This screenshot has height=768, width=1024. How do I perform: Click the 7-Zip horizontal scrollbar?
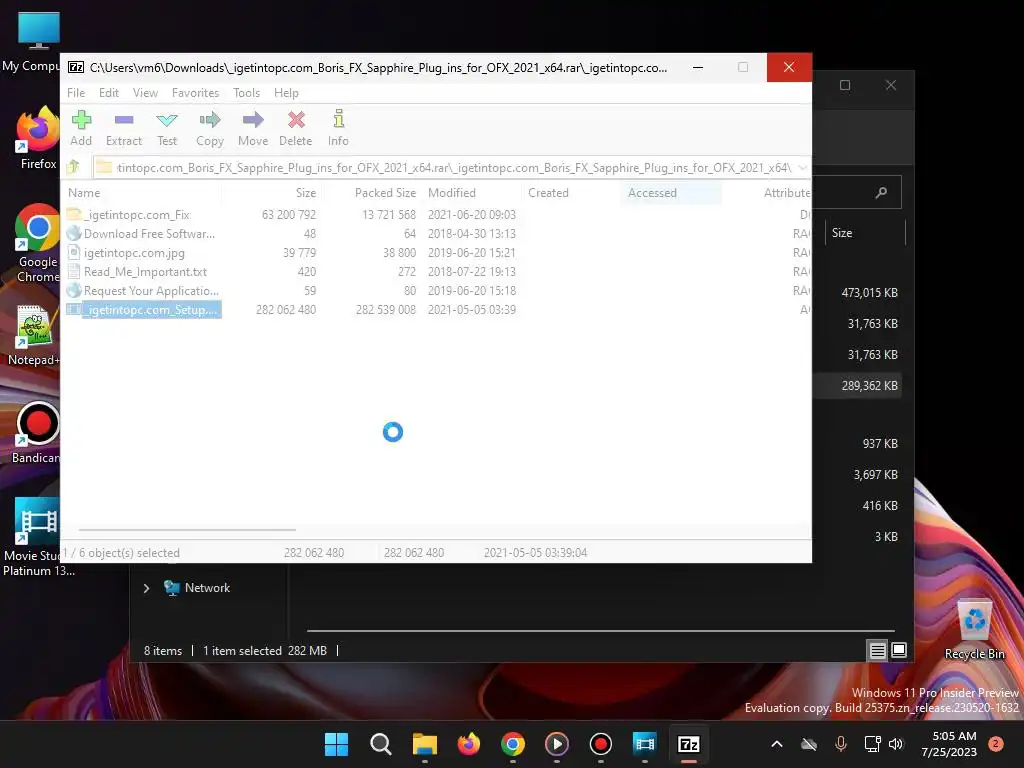click(x=187, y=530)
